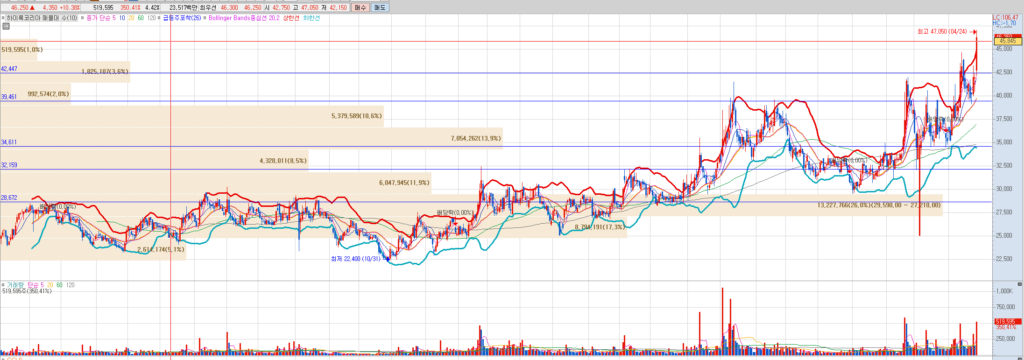Click the Bollinger Bands 중심선 20,2 legend
1024x360 pixels.
[x=244, y=18]
